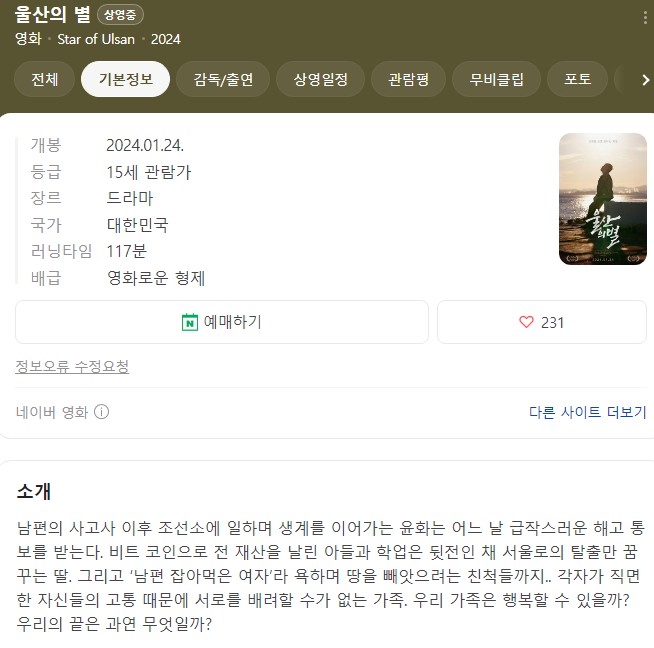The width and height of the screenshot is (654, 648).
Task: Open the 포토 tab
Action: [577, 79]
